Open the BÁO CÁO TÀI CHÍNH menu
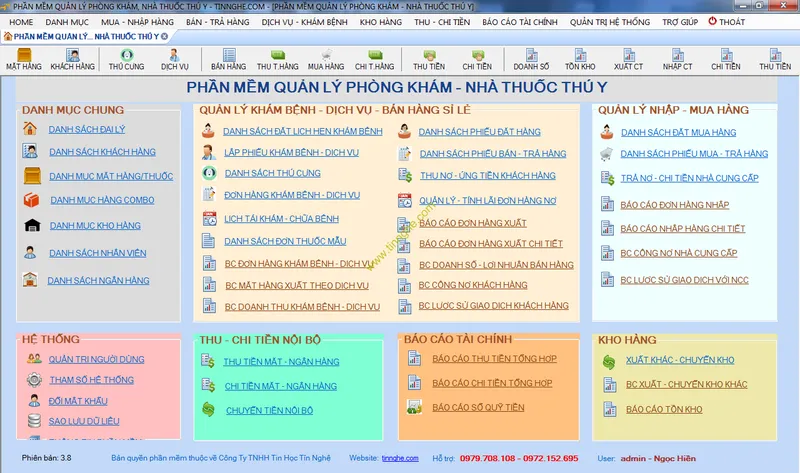This screenshot has width=800, height=473. click(x=520, y=22)
